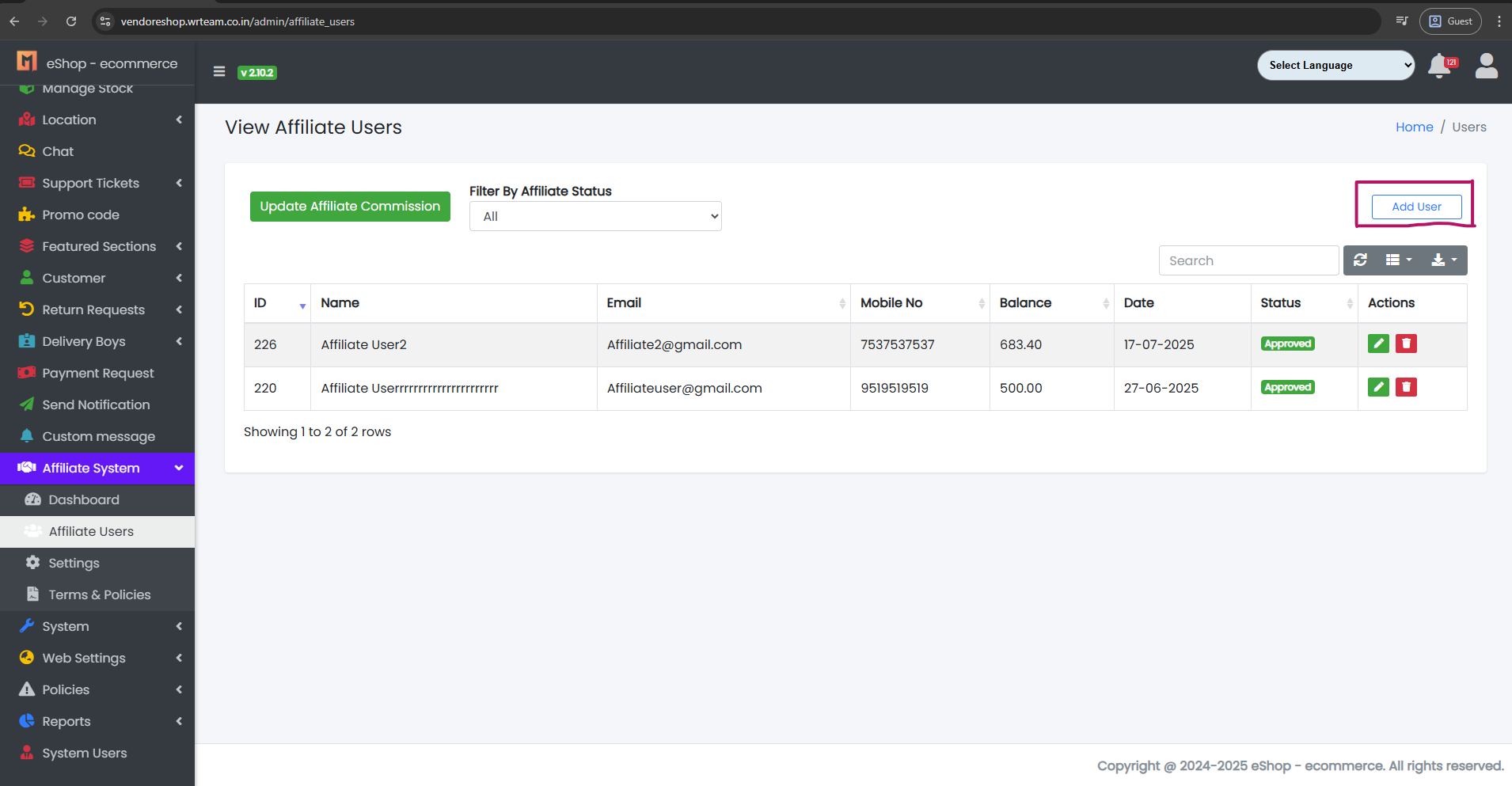Click the Update Affiliate Commission button

[x=350, y=207]
